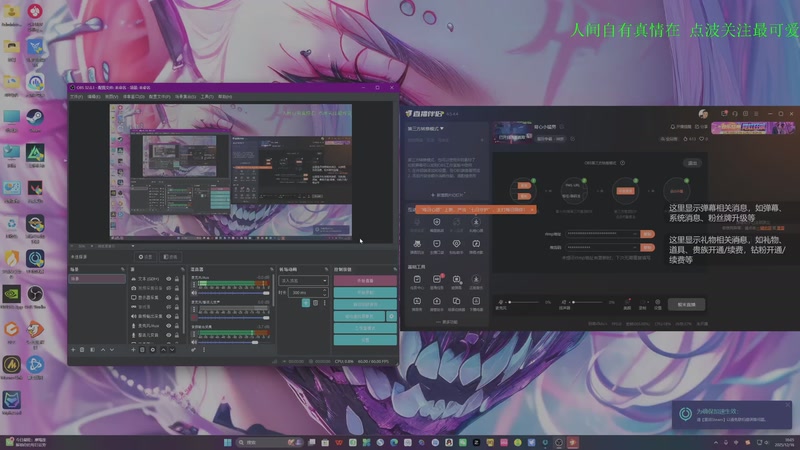Toggle lock on 麦克风/Aux source
This screenshot has width=800, height=450.
[177, 326]
